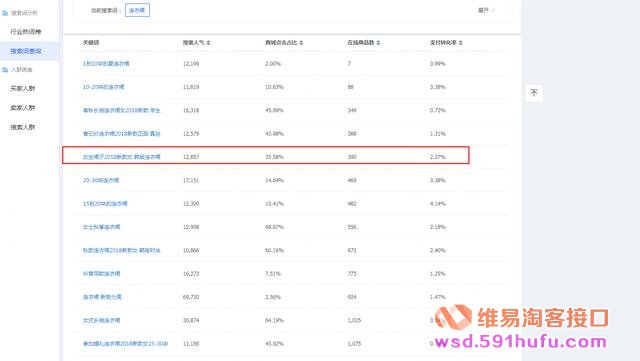This screenshot has height=361, width=640.
Task: Select the 连衣裙 current search term tag
Action: click(x=137, y=10)
